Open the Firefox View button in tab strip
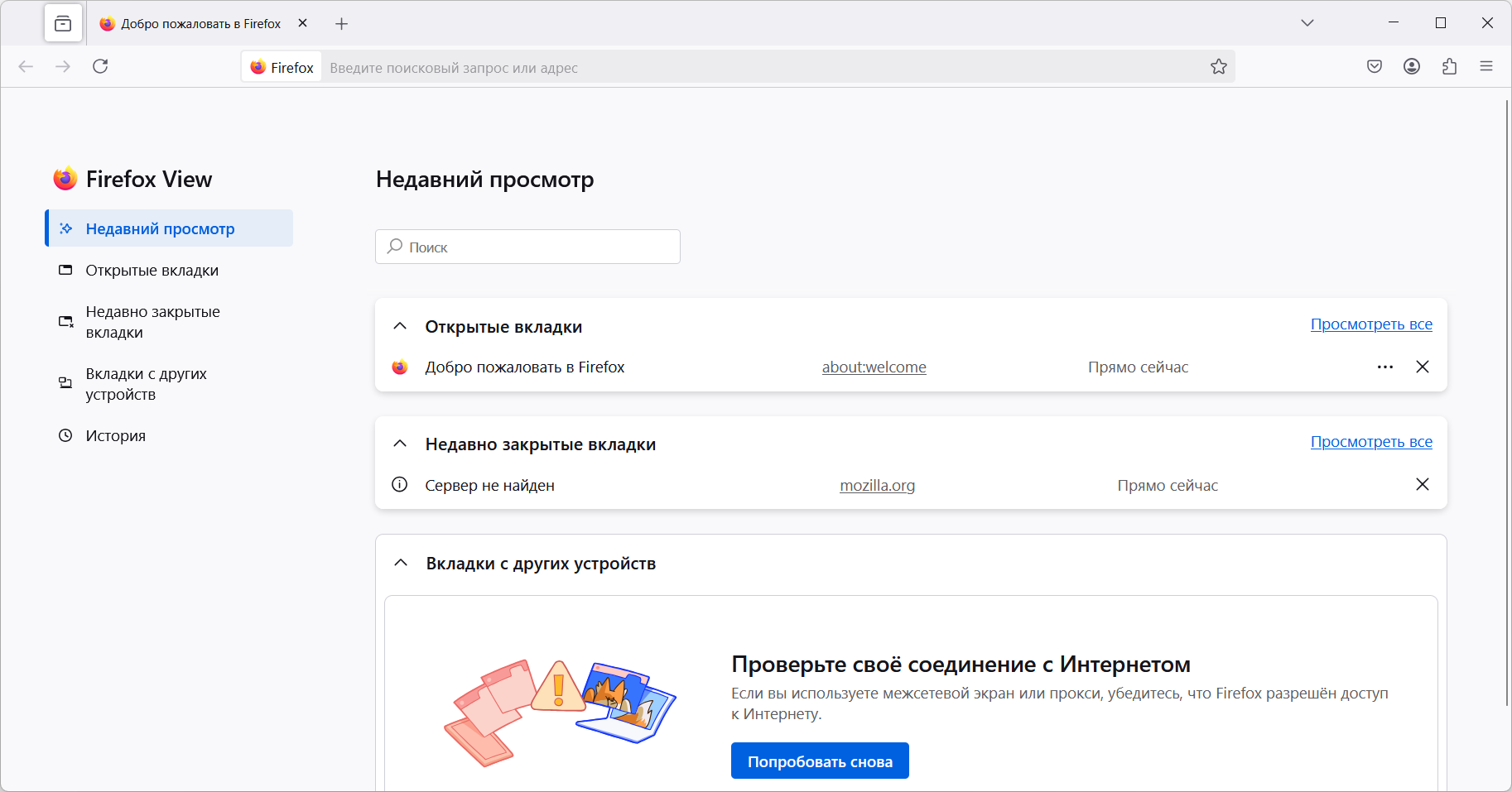Screen dimensions: 1512x792 tap(63, 23)
